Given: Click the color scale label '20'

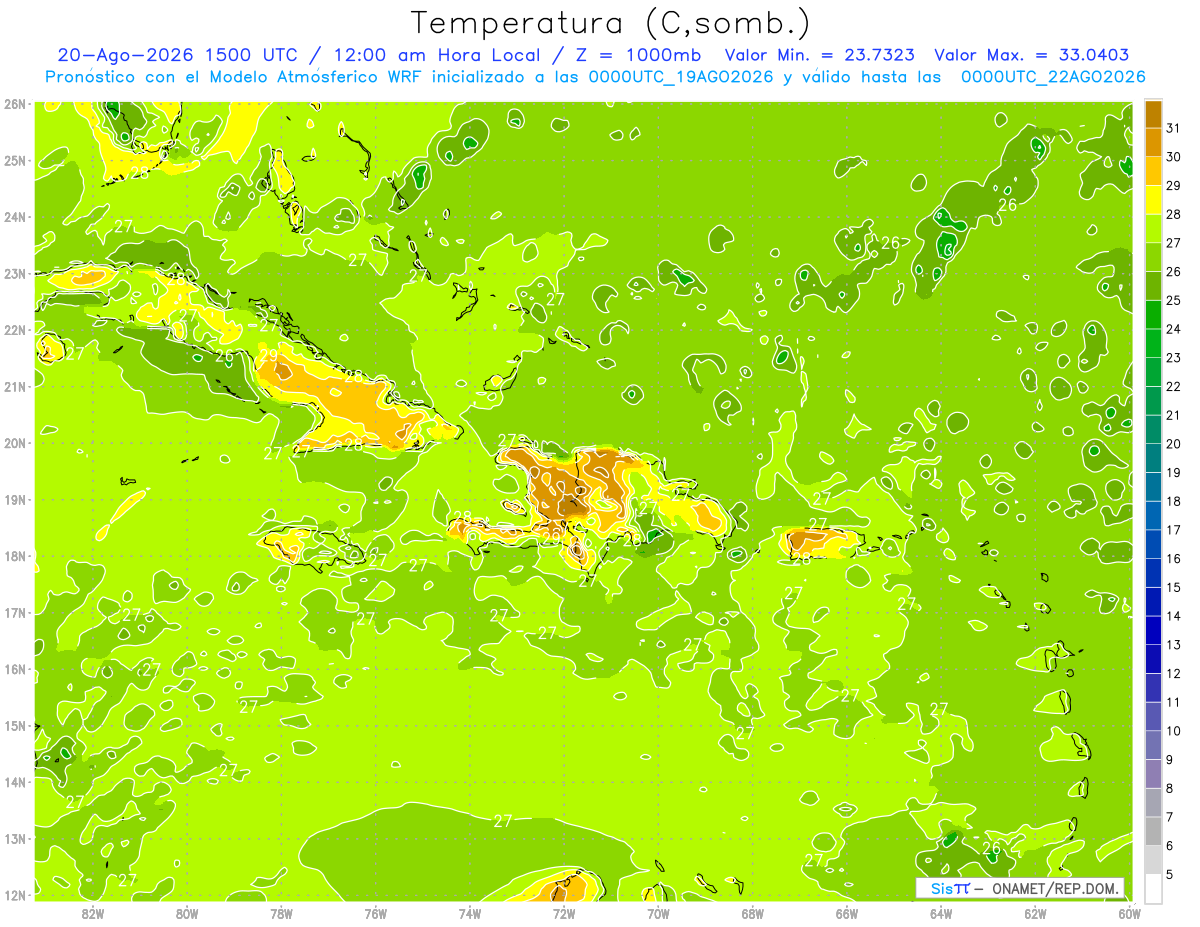Looking at the screenshot, I should coord(1174,444).
